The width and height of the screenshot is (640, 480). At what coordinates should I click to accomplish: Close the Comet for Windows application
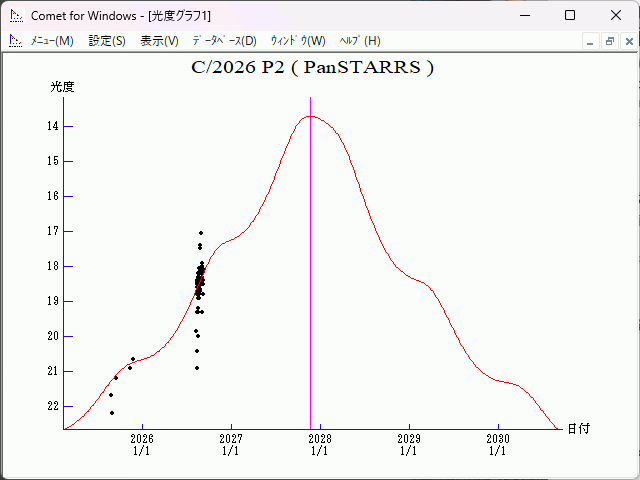tap(616, 16)
